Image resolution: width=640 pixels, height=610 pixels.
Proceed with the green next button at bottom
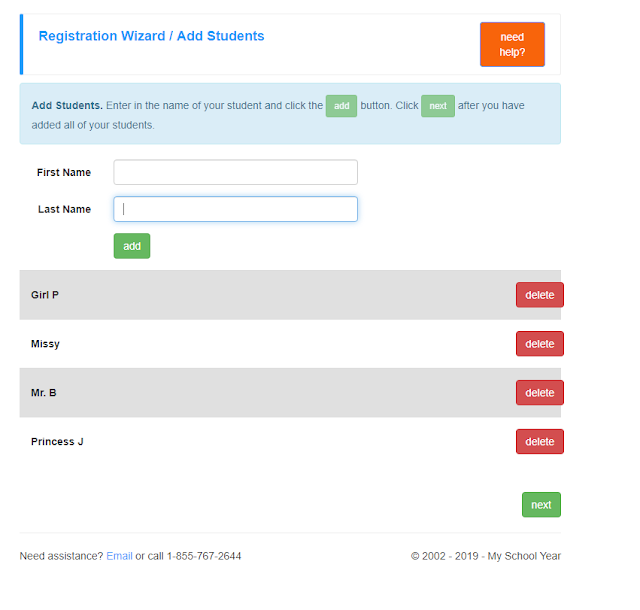[x=541, y=505]
